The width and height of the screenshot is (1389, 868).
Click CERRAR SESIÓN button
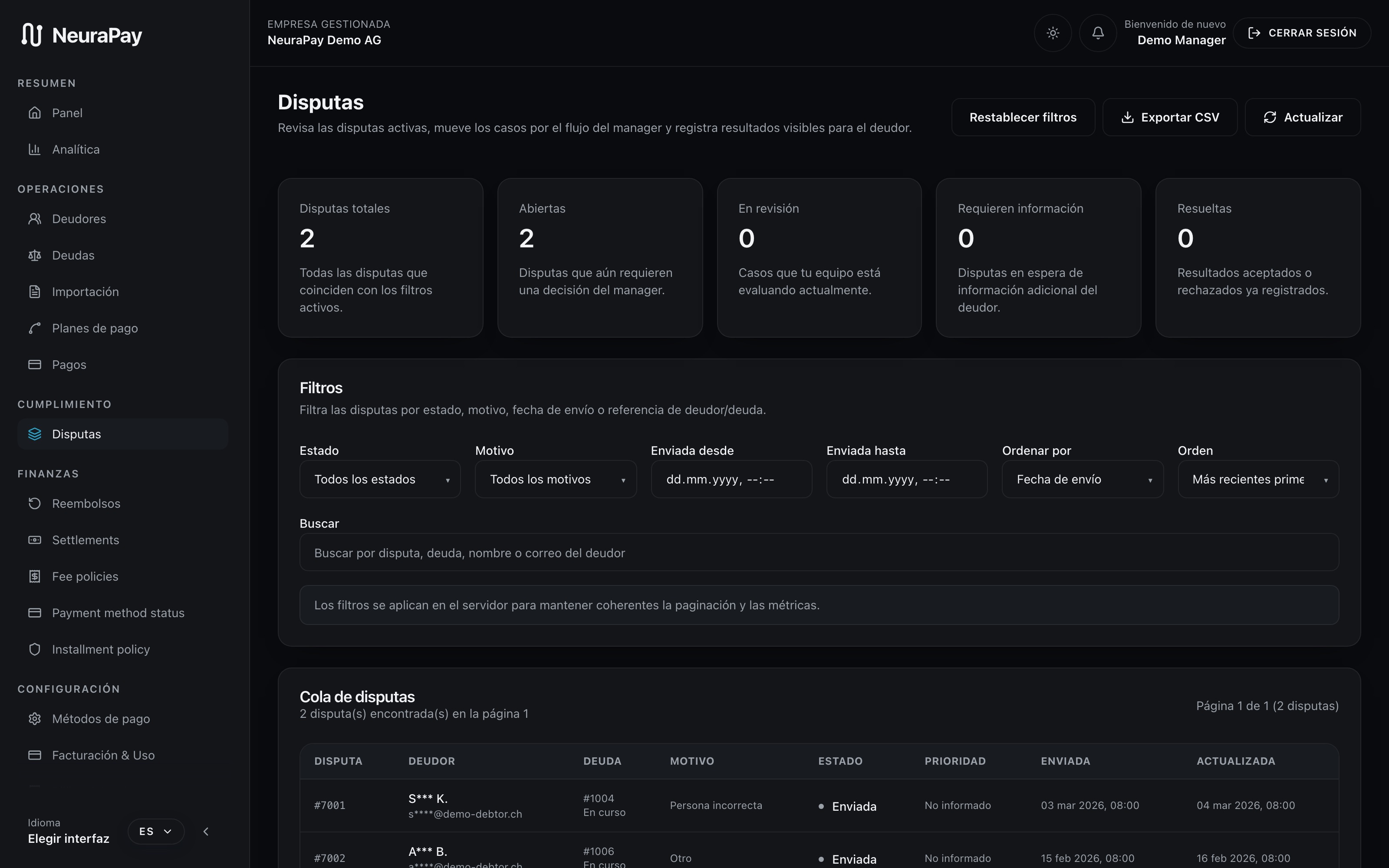point(1302,33)
